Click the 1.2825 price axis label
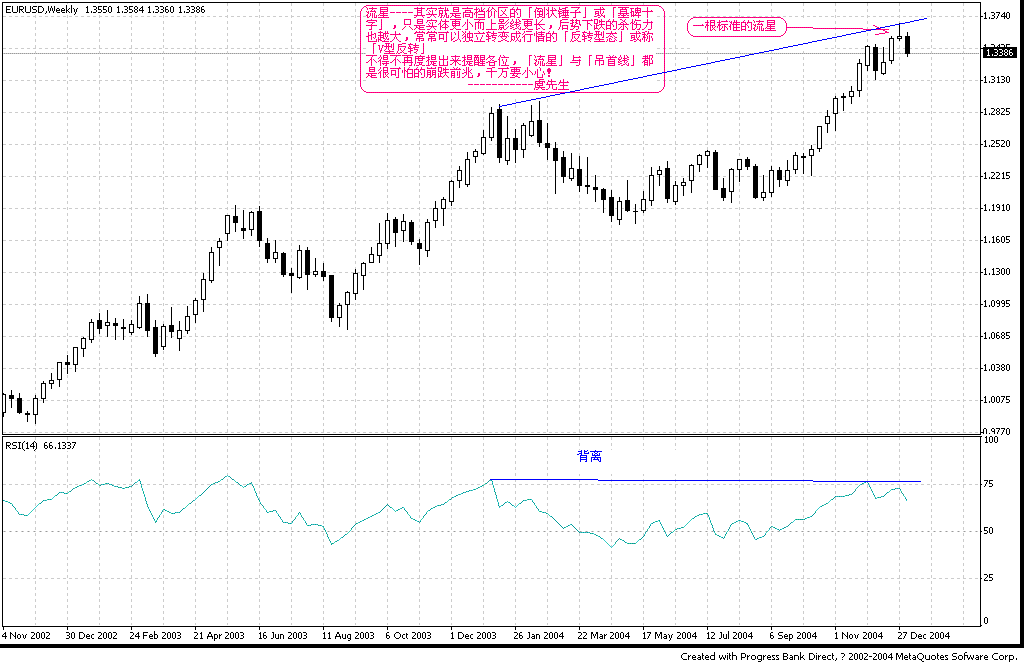 click(999, 112)
